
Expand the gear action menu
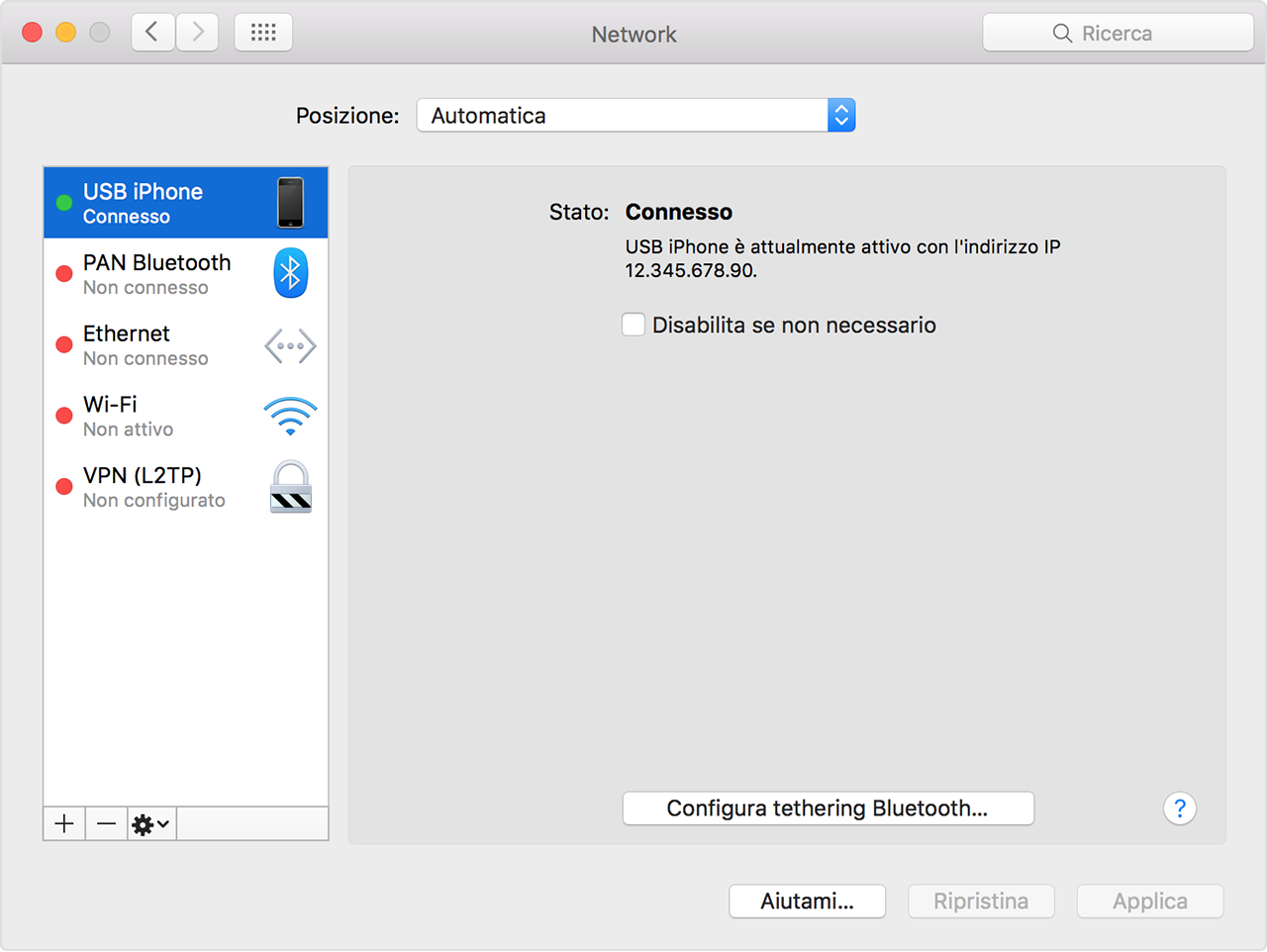pyautogui.click(x=151, y=823)
